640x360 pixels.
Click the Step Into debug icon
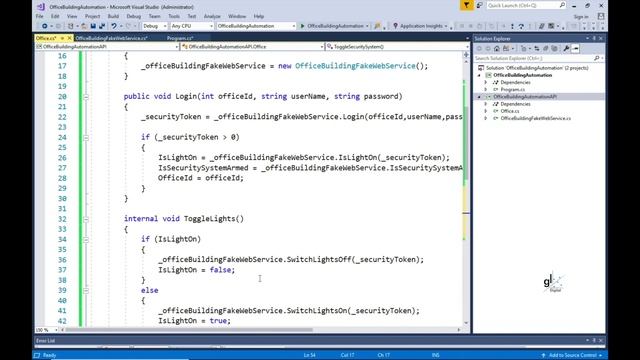pyautogui.click(x=512, y=26)
